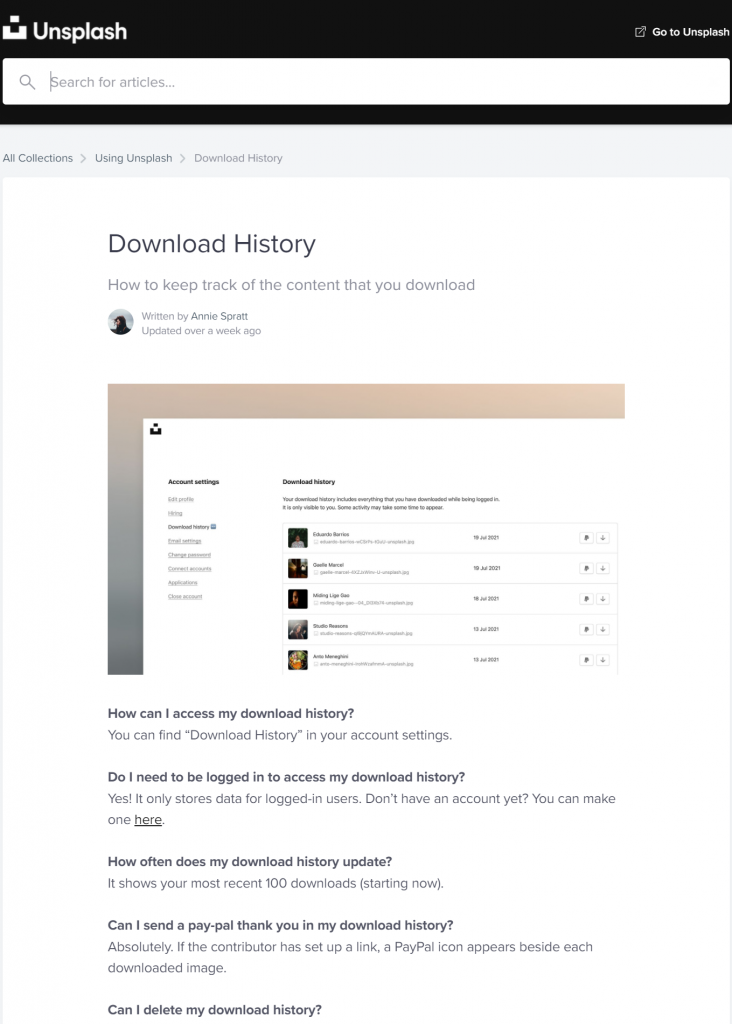Click download arrow in Gaelle Marcel row
The image size is (732, 1024).
pos(603,568)
